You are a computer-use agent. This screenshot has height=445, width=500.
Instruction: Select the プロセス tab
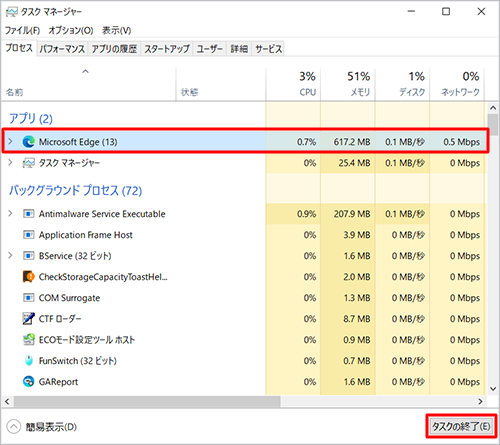tap(19, 48)
